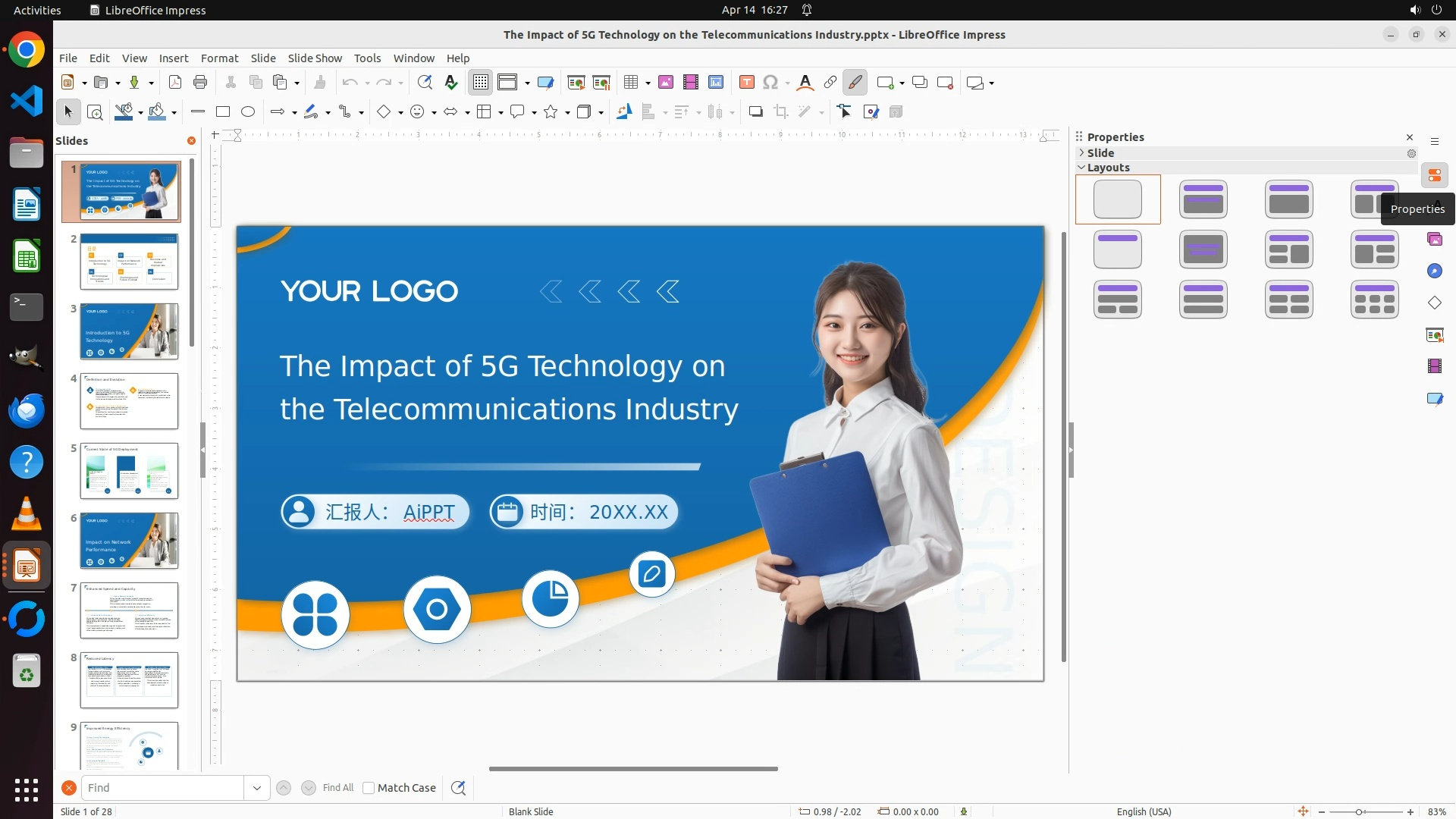The image size is (1456, 819).
Task: Select slide 4 thumbnail
Action: pyautogui.click(x=129, y=401)
